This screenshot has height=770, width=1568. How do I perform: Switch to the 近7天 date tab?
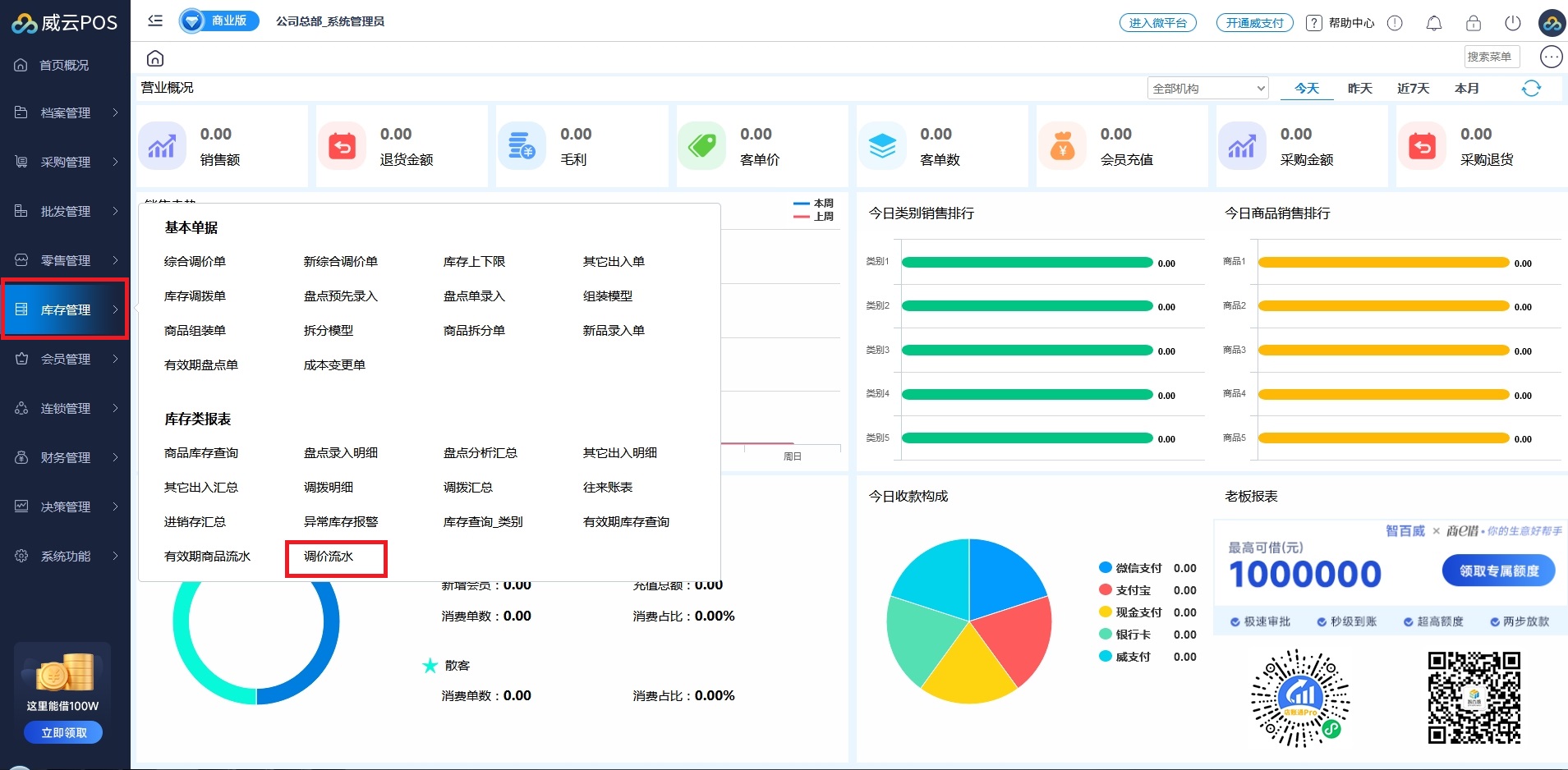(1413, 89)
